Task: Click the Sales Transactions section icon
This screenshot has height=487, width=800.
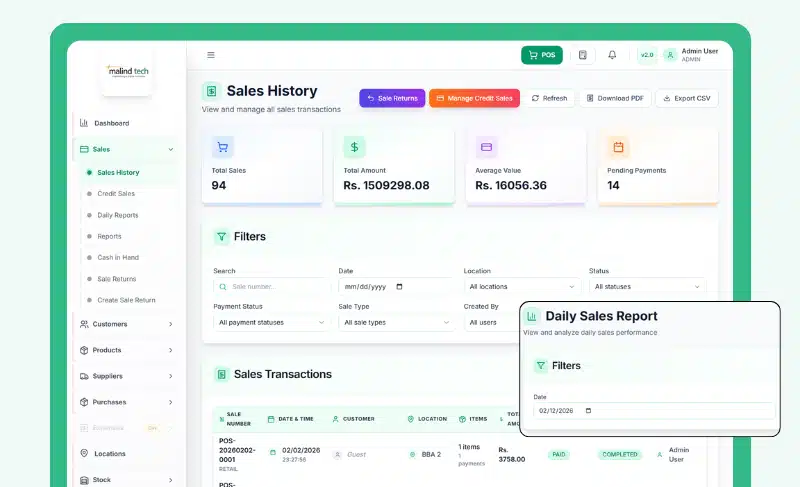Action: click(x=221, y=374)
